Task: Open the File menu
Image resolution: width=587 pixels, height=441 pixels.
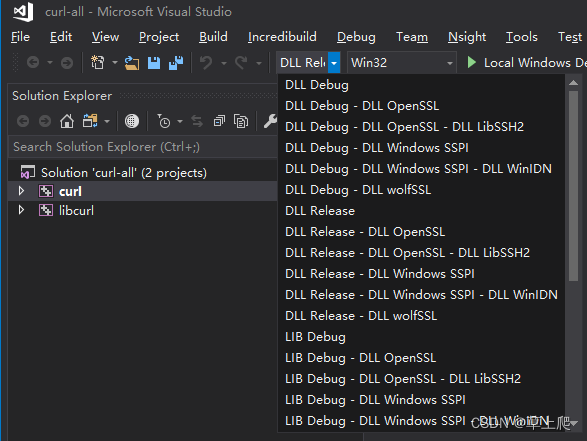Action: tap(20, 37)
